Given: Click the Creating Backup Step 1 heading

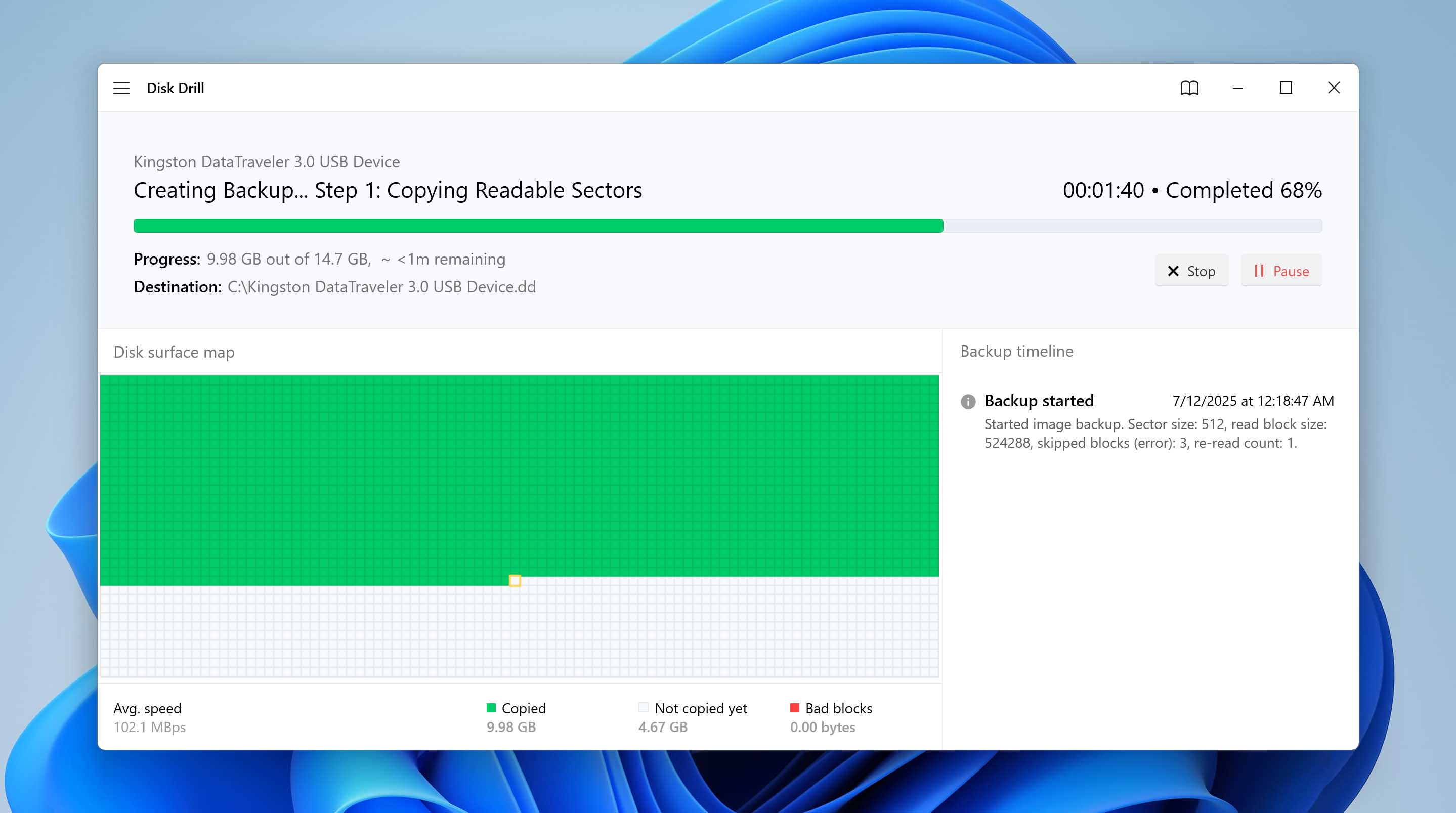Looking at the screenshot, I should click(x=388, y=191).
